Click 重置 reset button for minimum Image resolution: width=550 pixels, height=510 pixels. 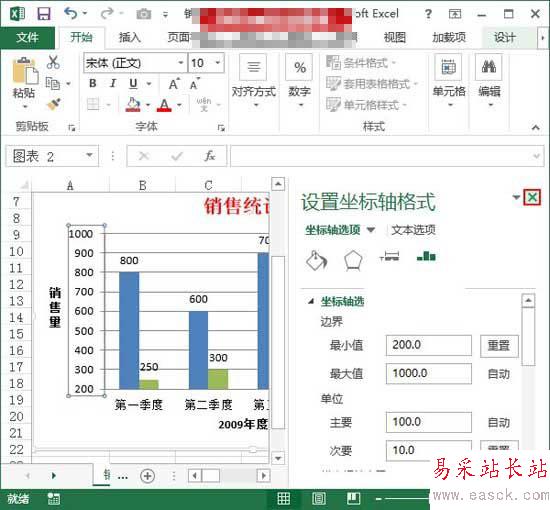[499, 345]
